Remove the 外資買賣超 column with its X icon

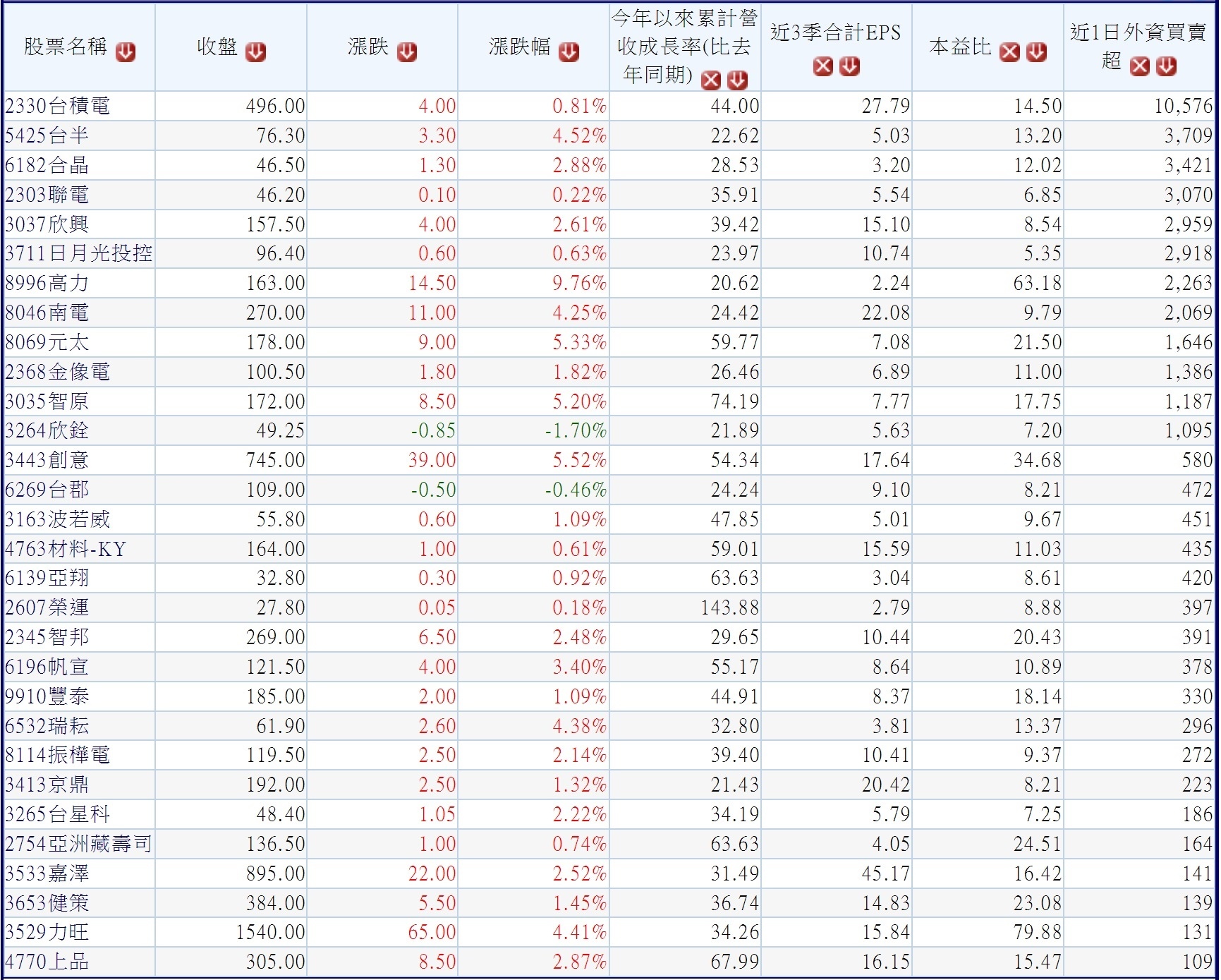1140,66
